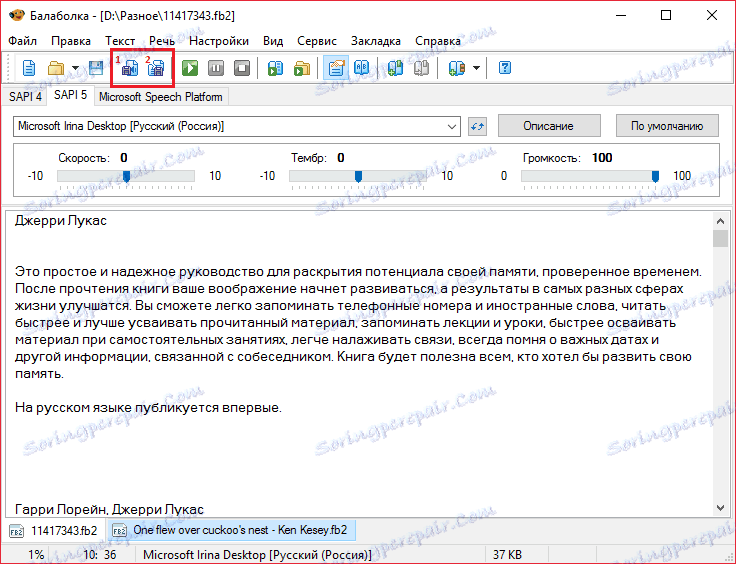Create a new document with the toolbar icon
Image resolution: width=736 pixels, height=564 pixels.
(x=29, y=69)
